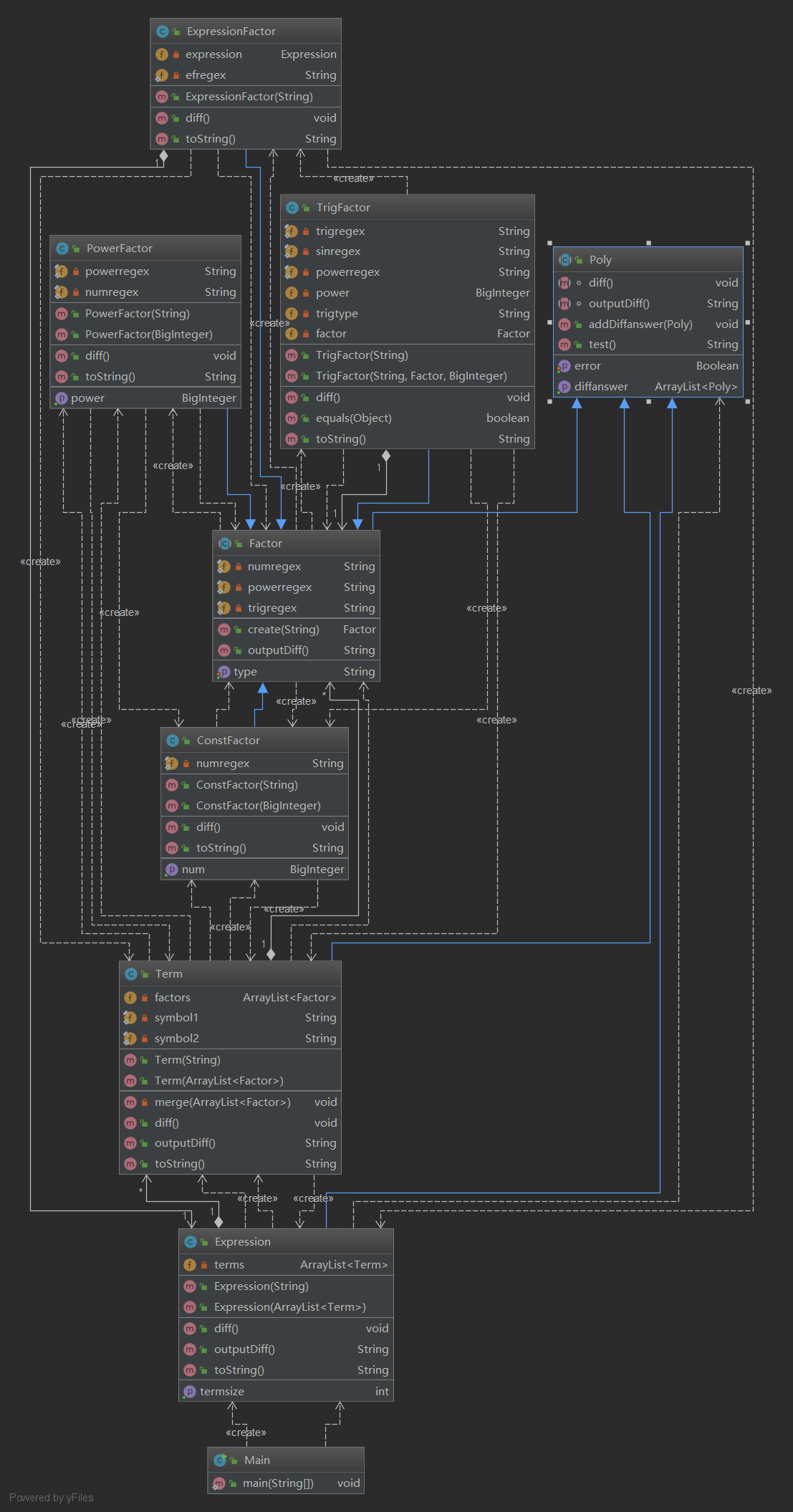Click method icon beside PowerFactor(BigInteger)

tap(62, 334)
